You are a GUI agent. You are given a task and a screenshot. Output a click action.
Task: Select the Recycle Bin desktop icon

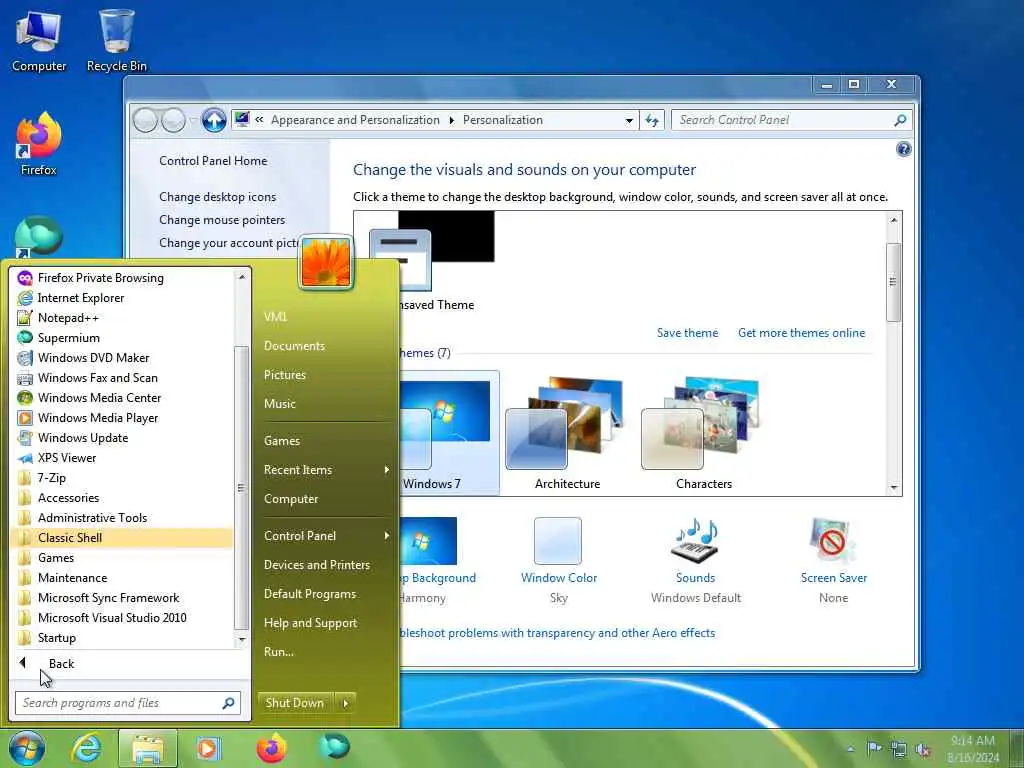[116, 41]
